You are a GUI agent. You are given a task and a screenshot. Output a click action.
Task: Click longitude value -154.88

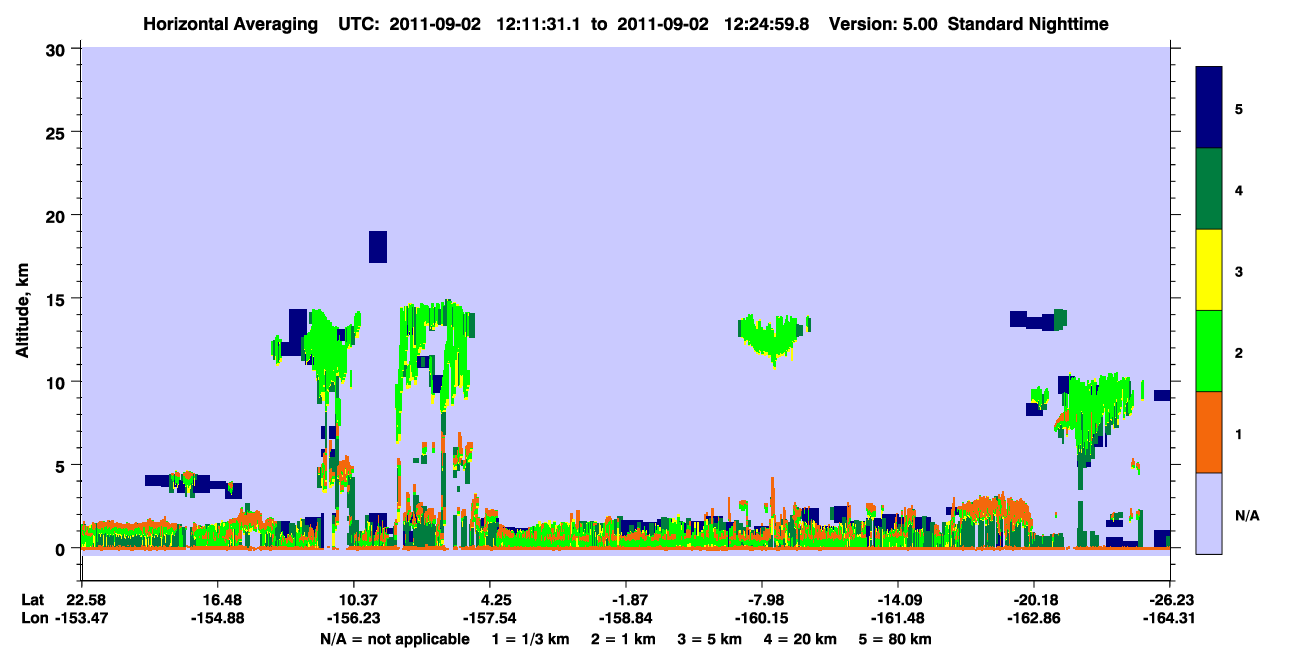pos(218,619)
